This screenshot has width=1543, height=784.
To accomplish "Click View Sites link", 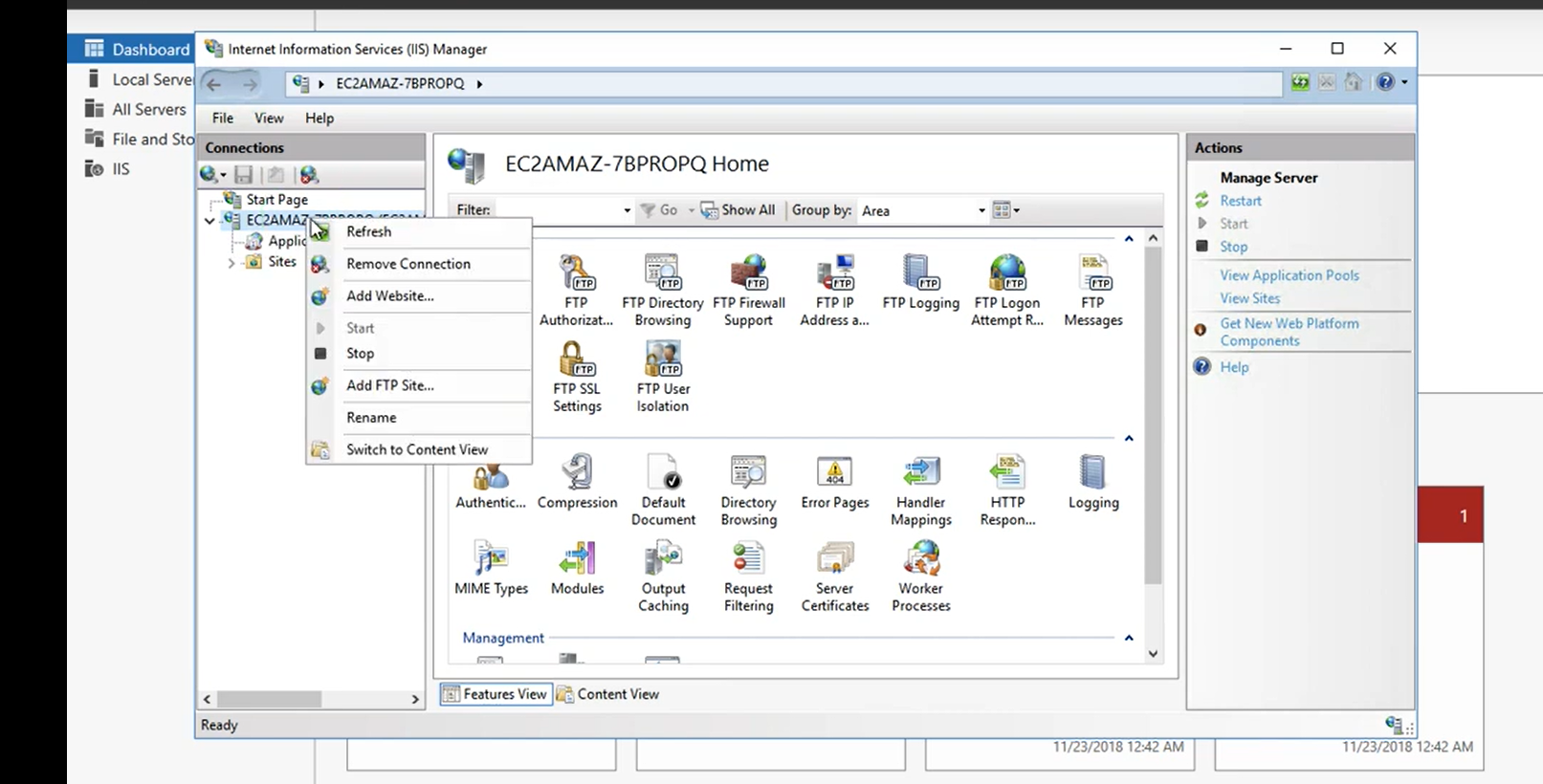I will [x=1250, y=298].
